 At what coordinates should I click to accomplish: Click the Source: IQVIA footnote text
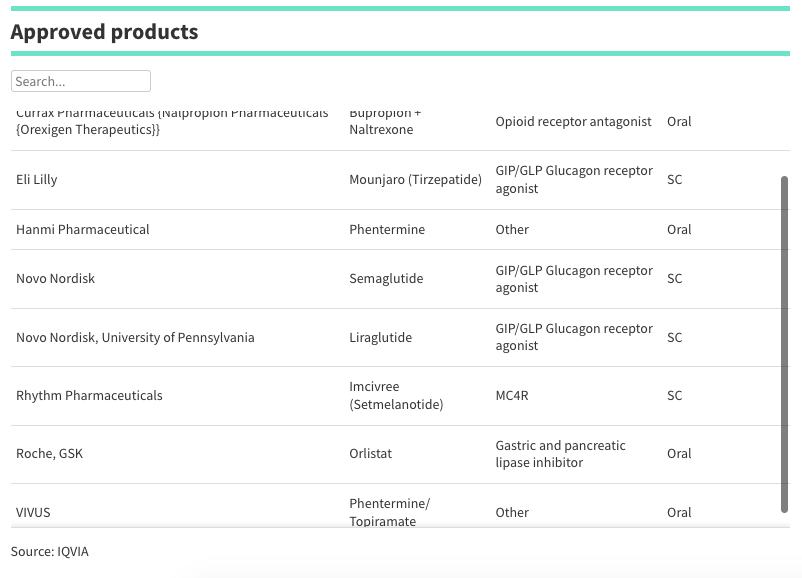point(50,552)
